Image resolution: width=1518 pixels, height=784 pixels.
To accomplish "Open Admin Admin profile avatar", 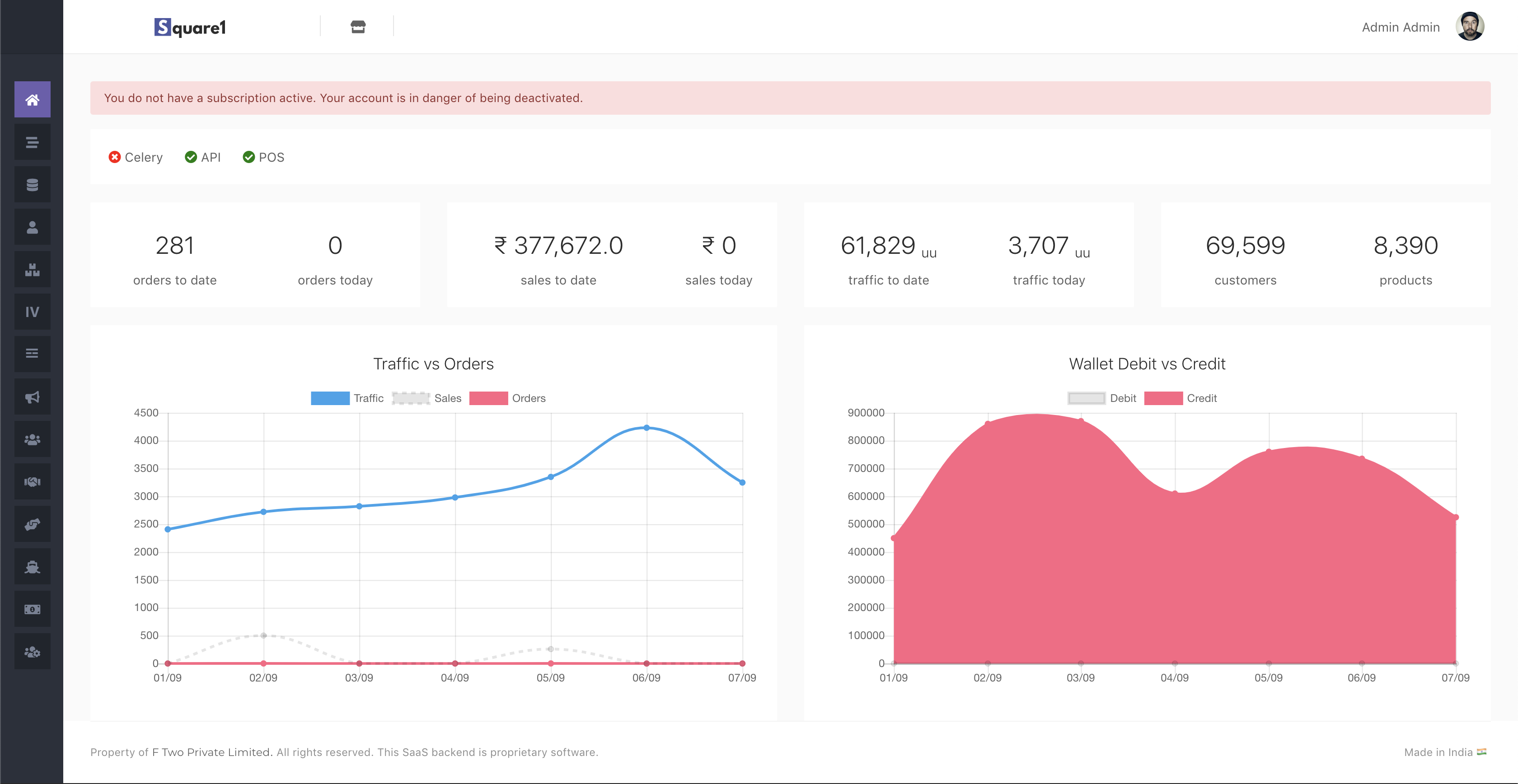I will point(1469,27).
